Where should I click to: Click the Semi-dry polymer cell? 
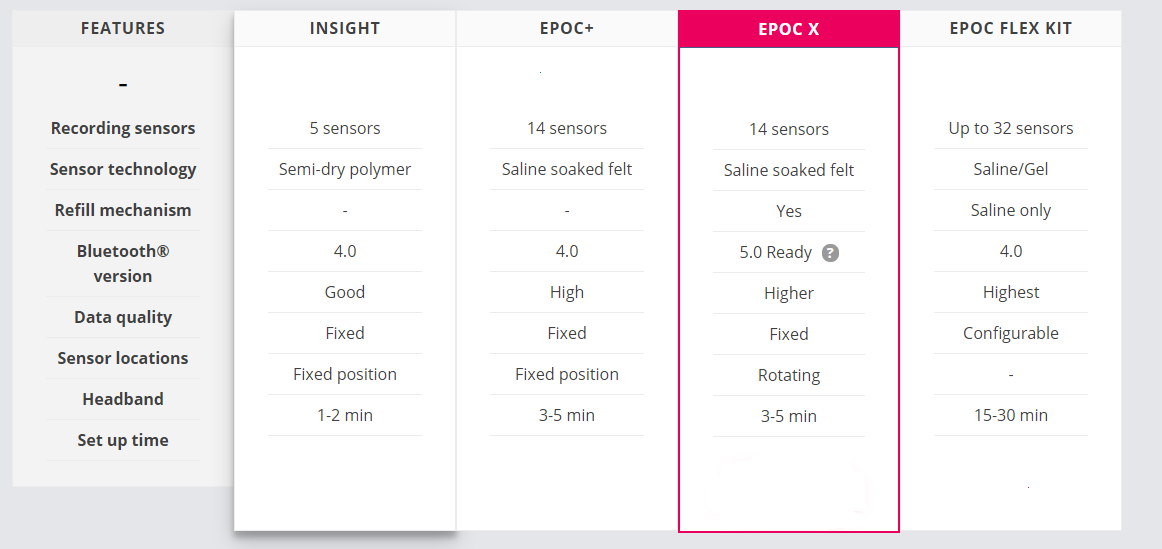coord(345,169)
